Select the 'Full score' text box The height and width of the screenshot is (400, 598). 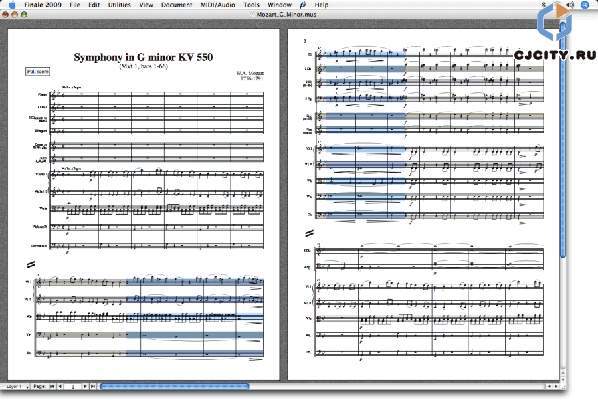(37, 71)
